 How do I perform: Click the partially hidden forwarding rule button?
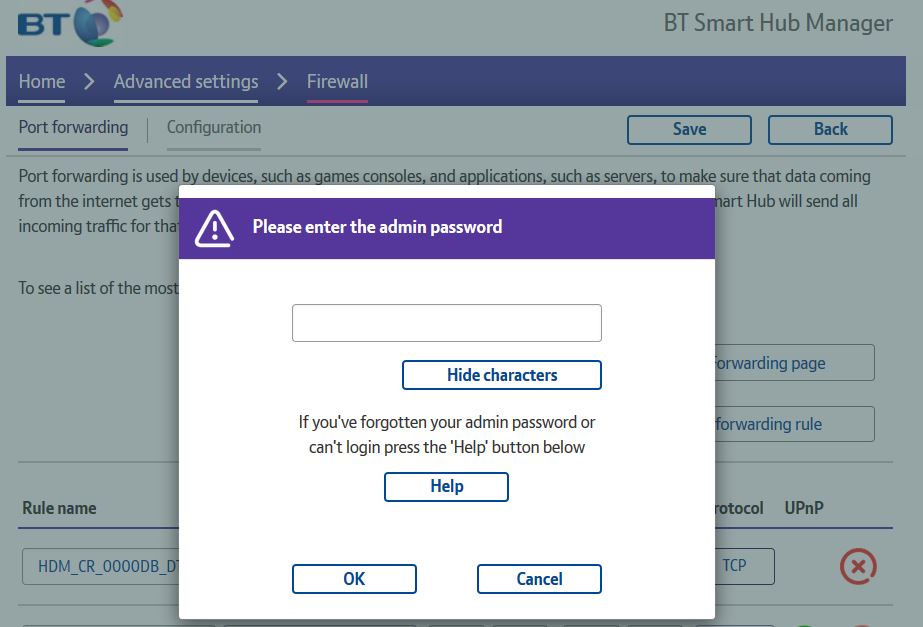coord(794,424)
